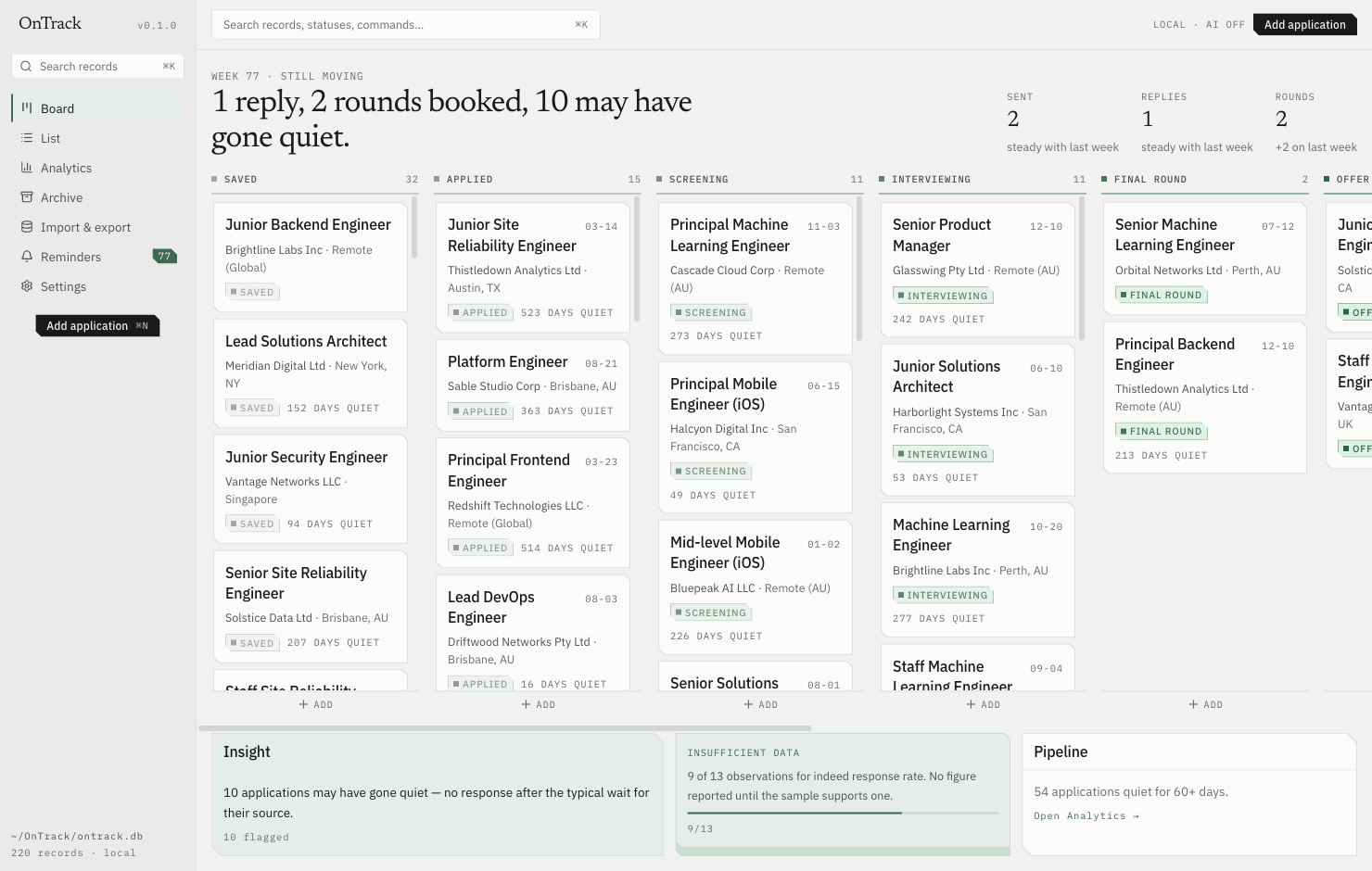The height and width of the screenshot is (871, 1372).
Task: Click the '220 records · local' status text
Action: 73,853
